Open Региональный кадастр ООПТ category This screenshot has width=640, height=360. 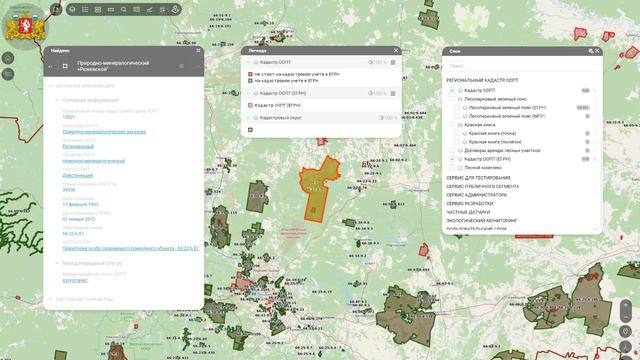coord(482,80)
